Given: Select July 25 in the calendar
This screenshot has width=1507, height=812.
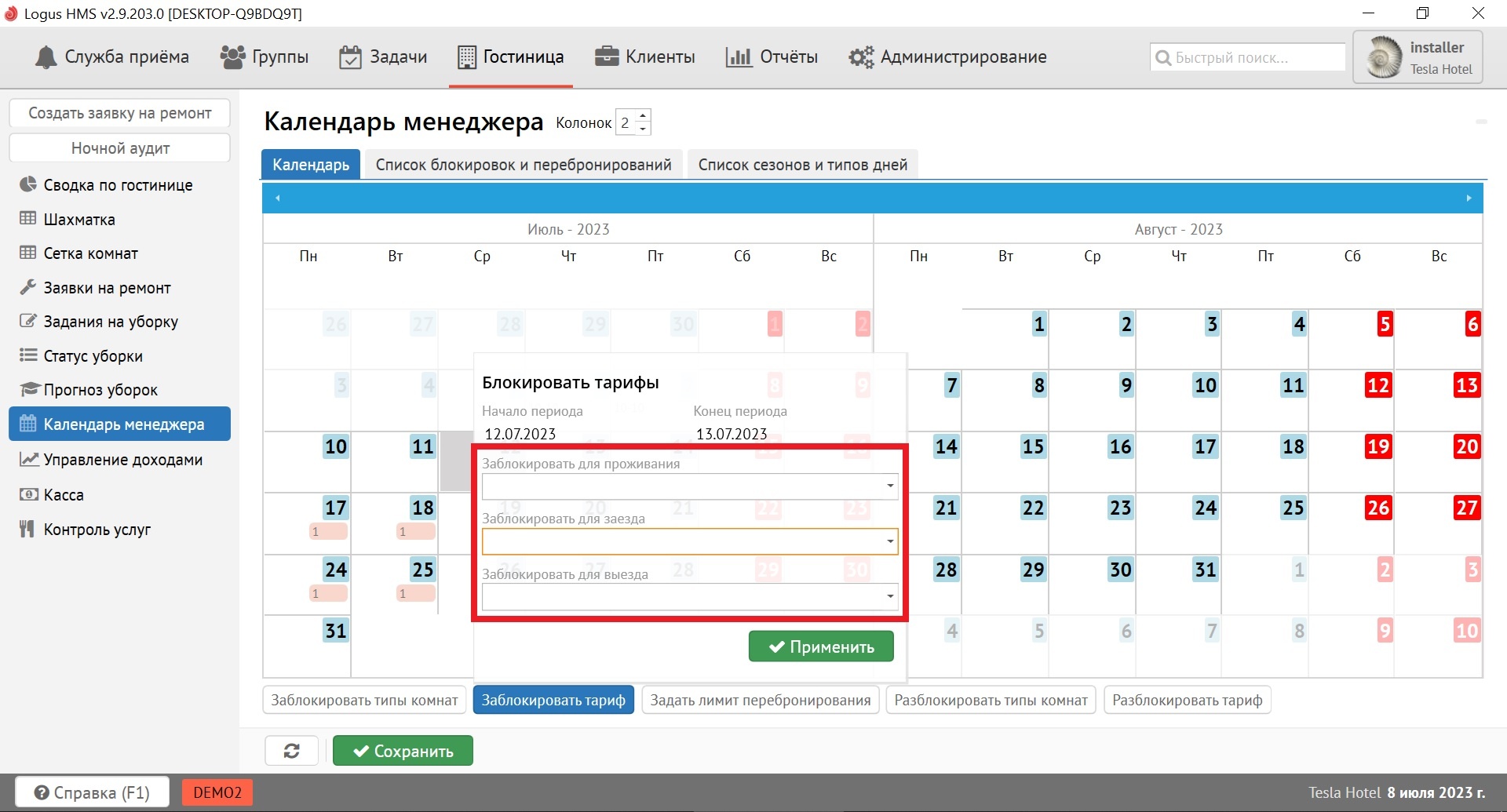Looking at the screenshot, I should coord(422,570).
